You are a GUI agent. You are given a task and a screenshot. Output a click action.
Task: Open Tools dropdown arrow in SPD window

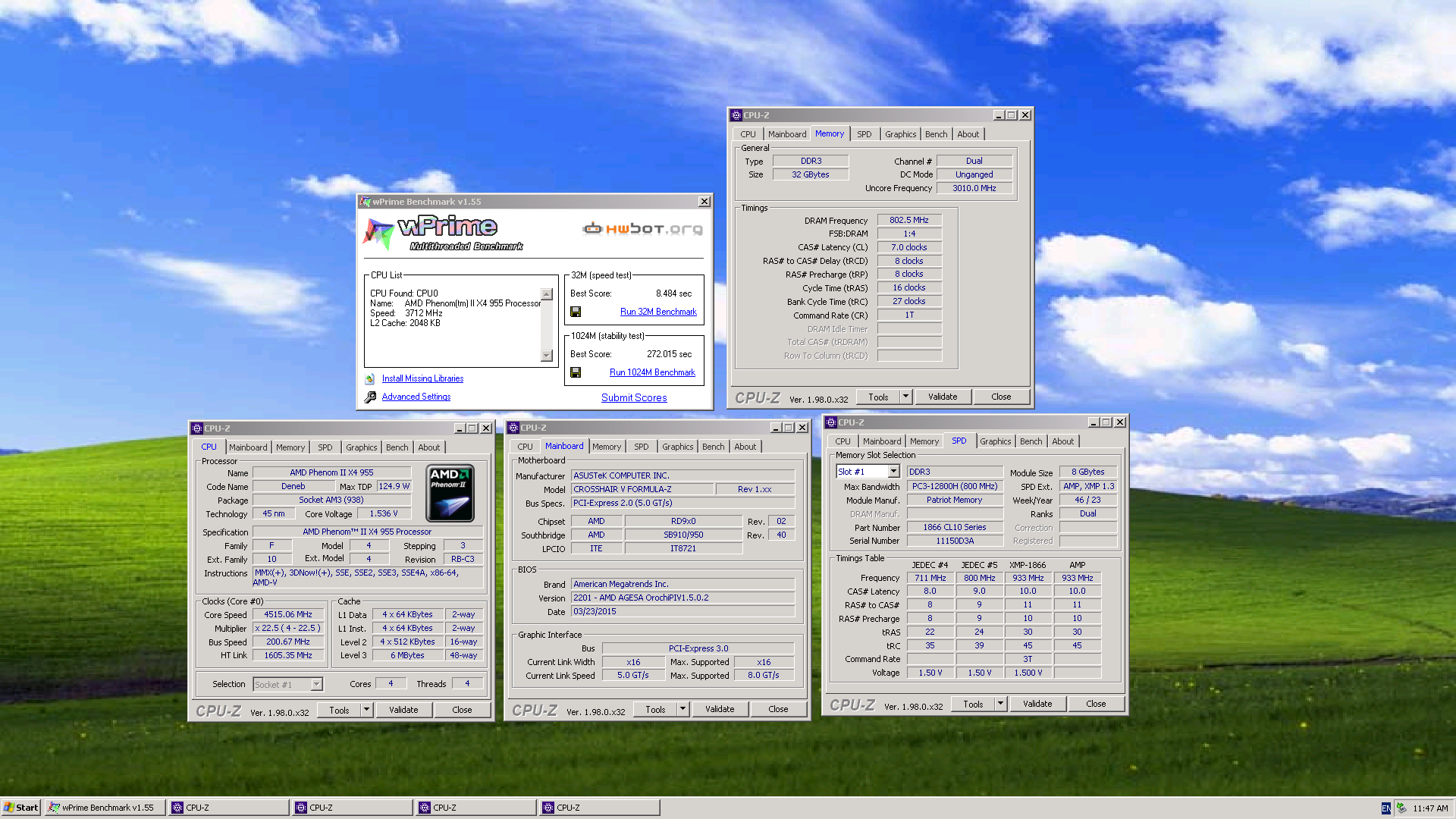pyautogui.click(x=1000, y=704)
